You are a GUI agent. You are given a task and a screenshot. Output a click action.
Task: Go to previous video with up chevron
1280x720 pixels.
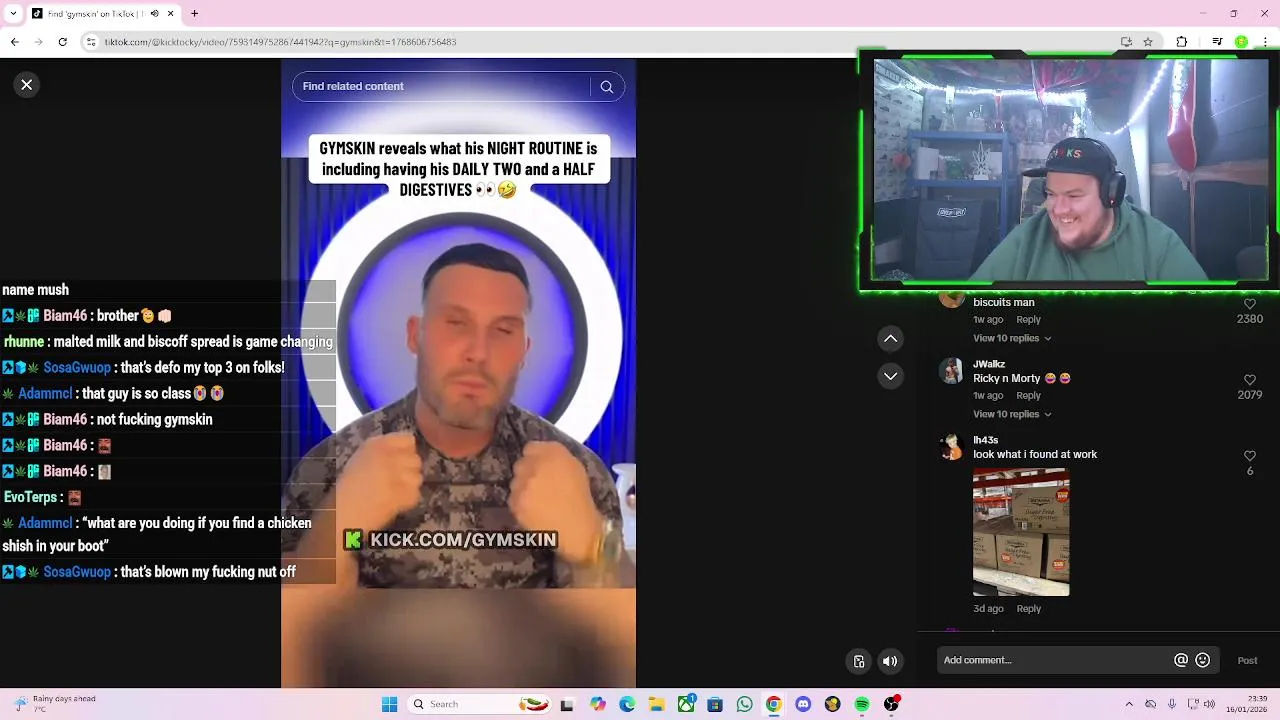(890, 339)
